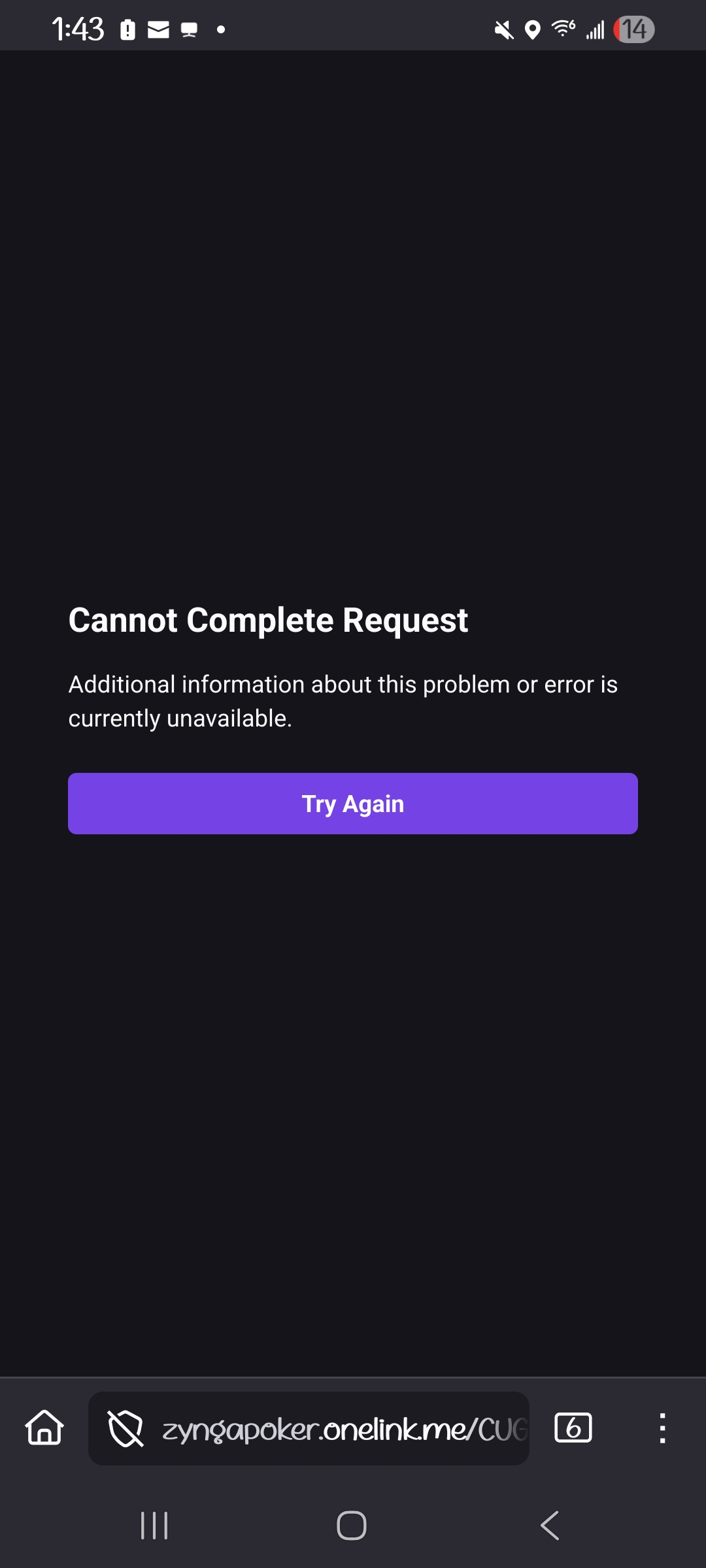Tap the notification overflow dot
This screenshot has height=1568, width=706.
tap(221, 29)
